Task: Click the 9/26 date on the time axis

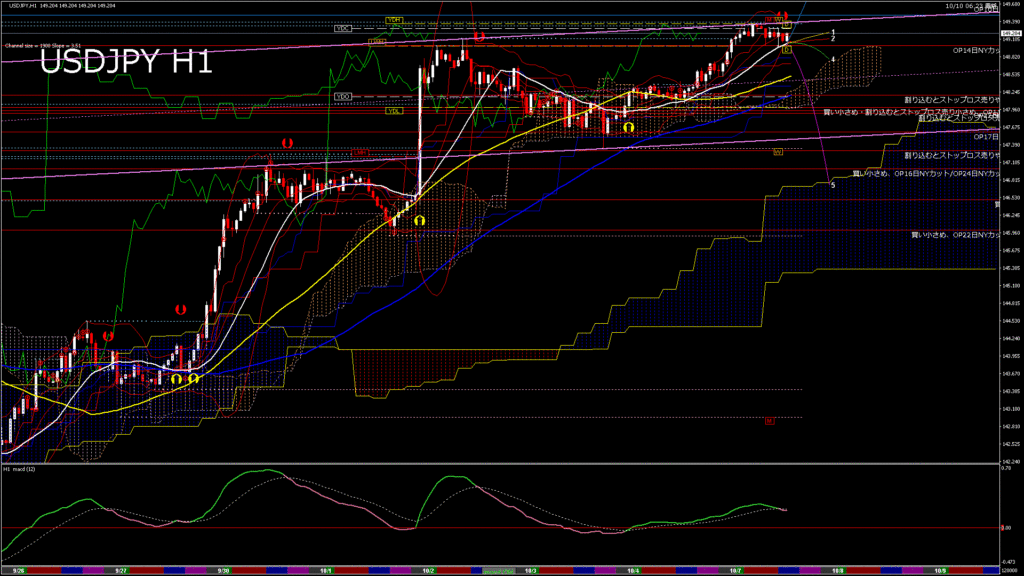Action: (x=18, y=571)
